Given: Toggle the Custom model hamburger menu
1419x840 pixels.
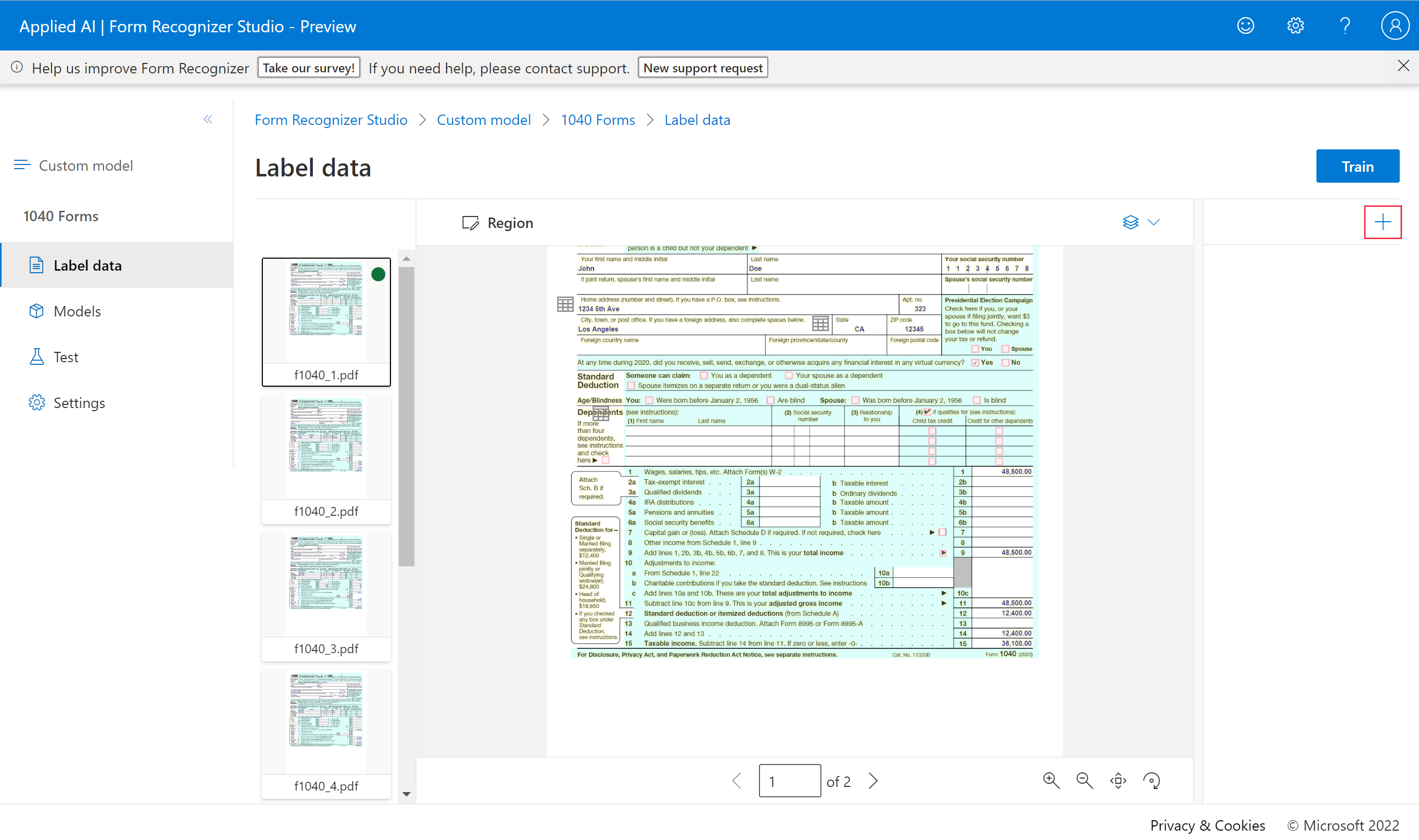Looking at the screenshot, I should 21,164.
